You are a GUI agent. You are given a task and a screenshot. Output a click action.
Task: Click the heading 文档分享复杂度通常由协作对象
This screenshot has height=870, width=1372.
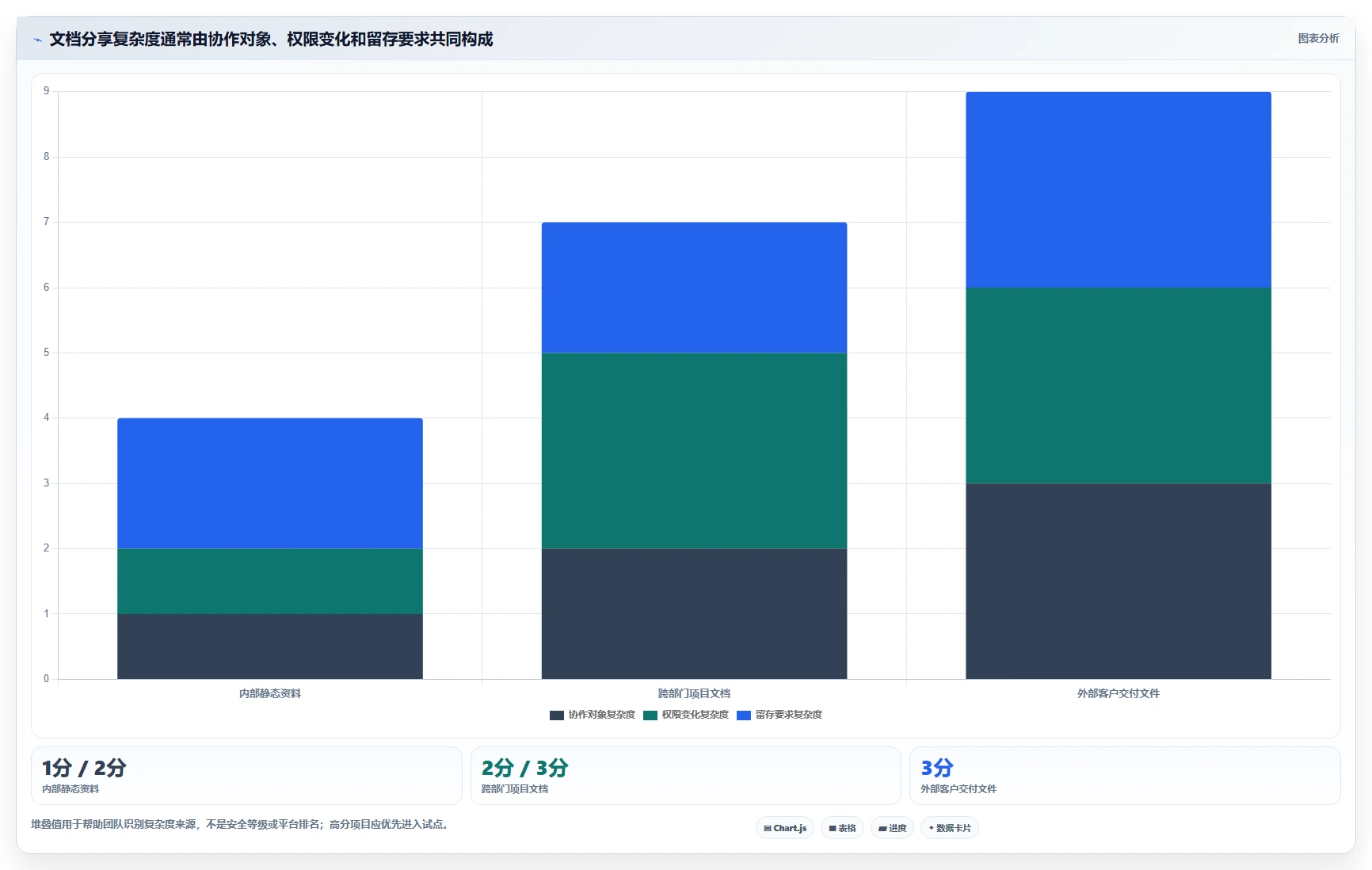click(271, 39)
